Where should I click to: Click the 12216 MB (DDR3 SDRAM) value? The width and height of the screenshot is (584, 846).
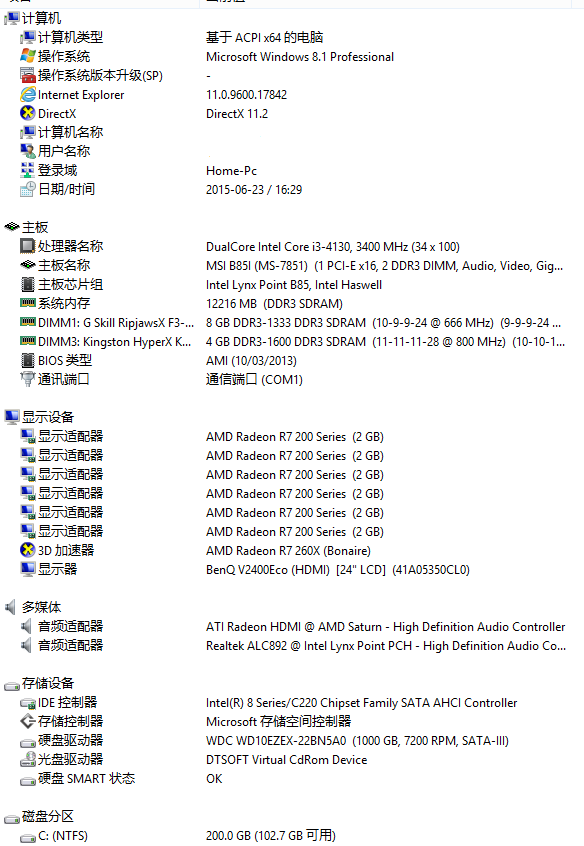(274, 304)
